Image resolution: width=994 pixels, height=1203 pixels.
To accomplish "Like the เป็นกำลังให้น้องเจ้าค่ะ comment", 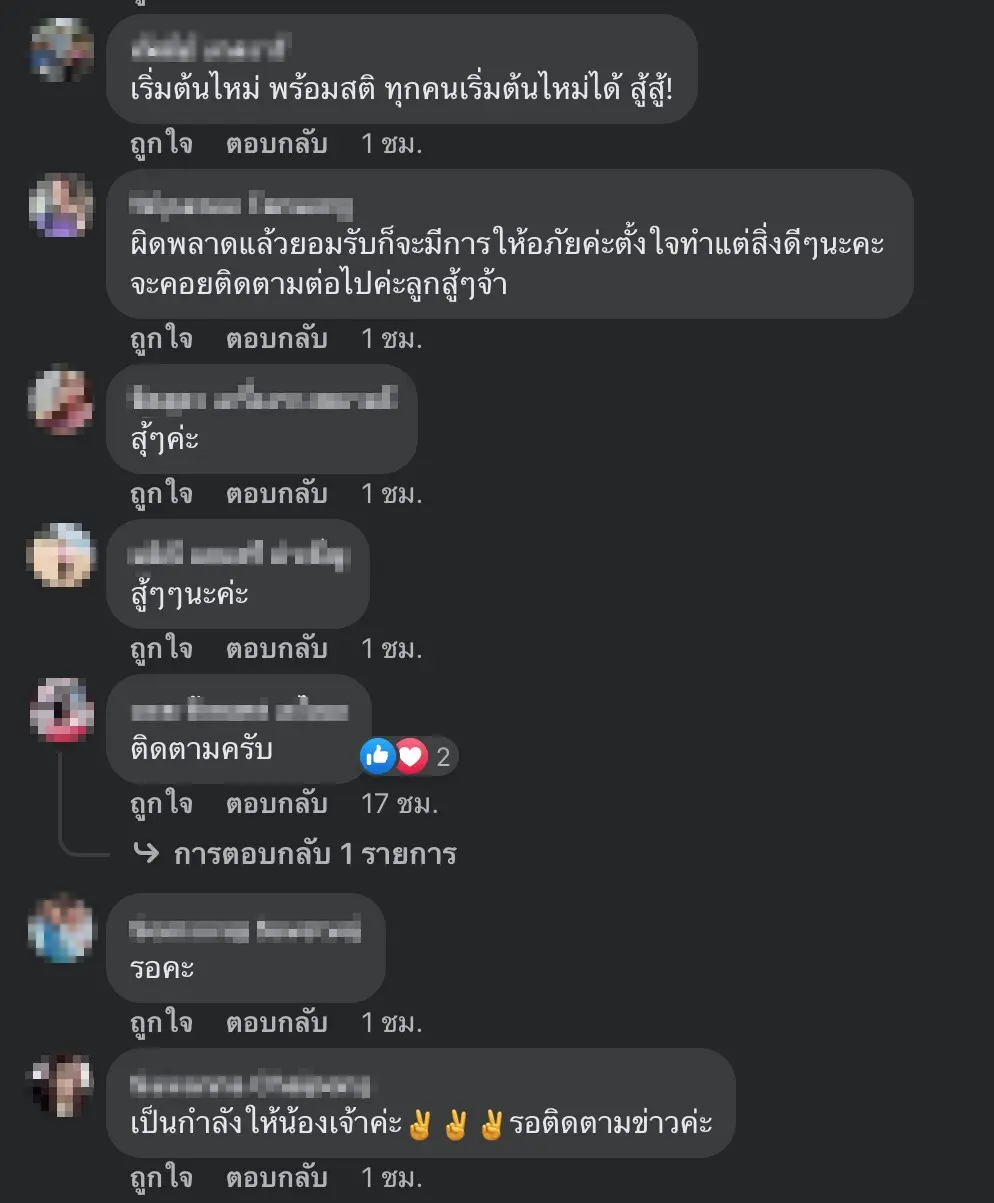I will click(x=161, y=1177).
